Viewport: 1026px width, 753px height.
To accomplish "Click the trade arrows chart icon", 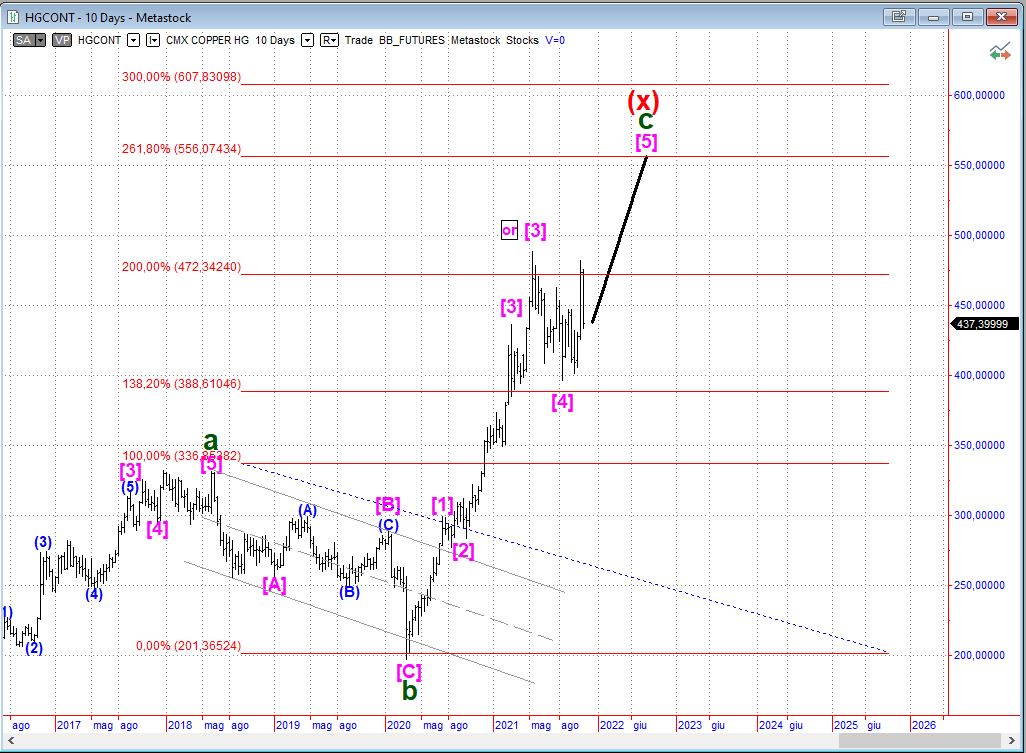I will tap(999, 52).
